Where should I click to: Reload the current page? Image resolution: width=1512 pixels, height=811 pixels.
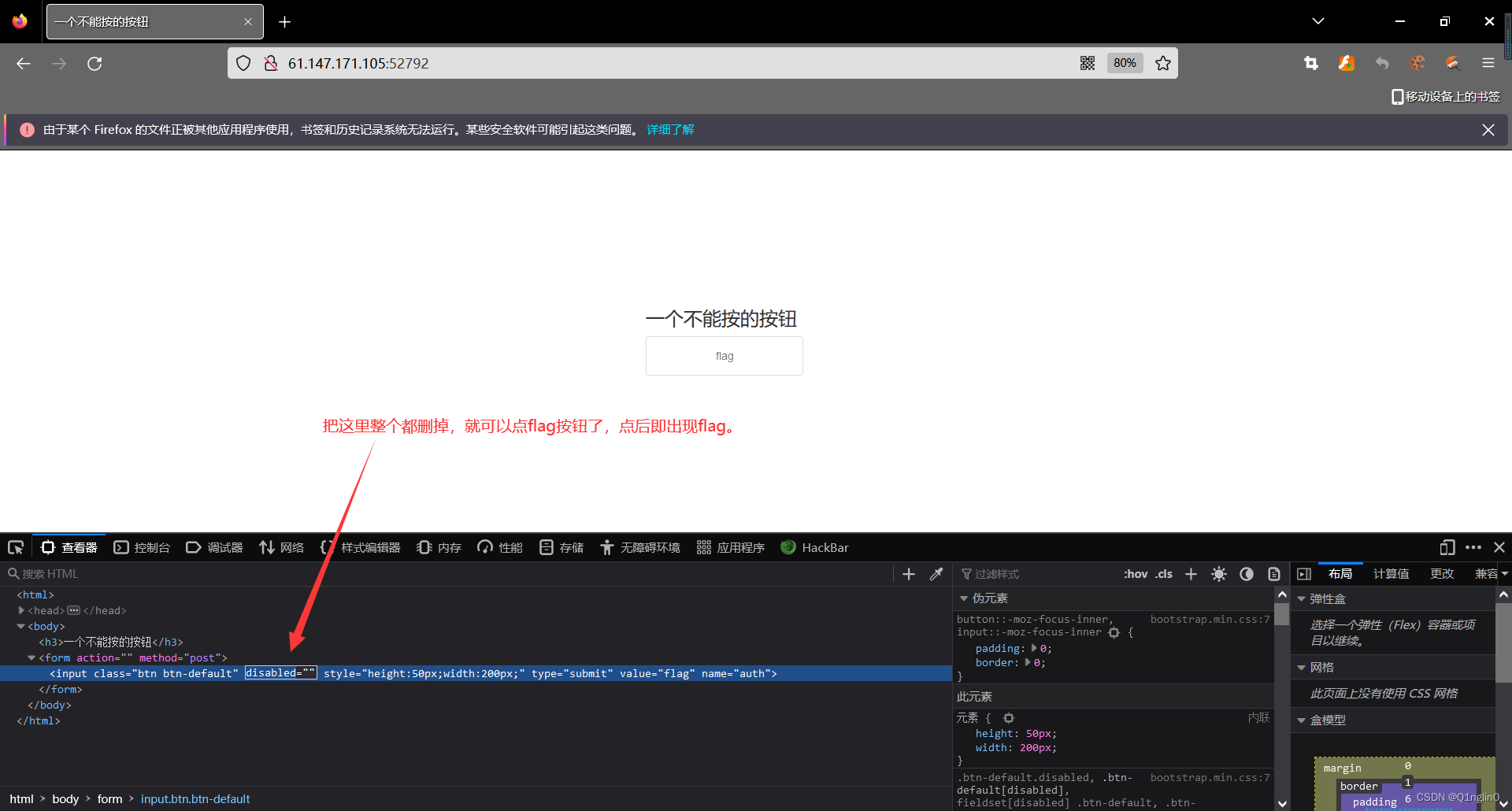point(94,64)
